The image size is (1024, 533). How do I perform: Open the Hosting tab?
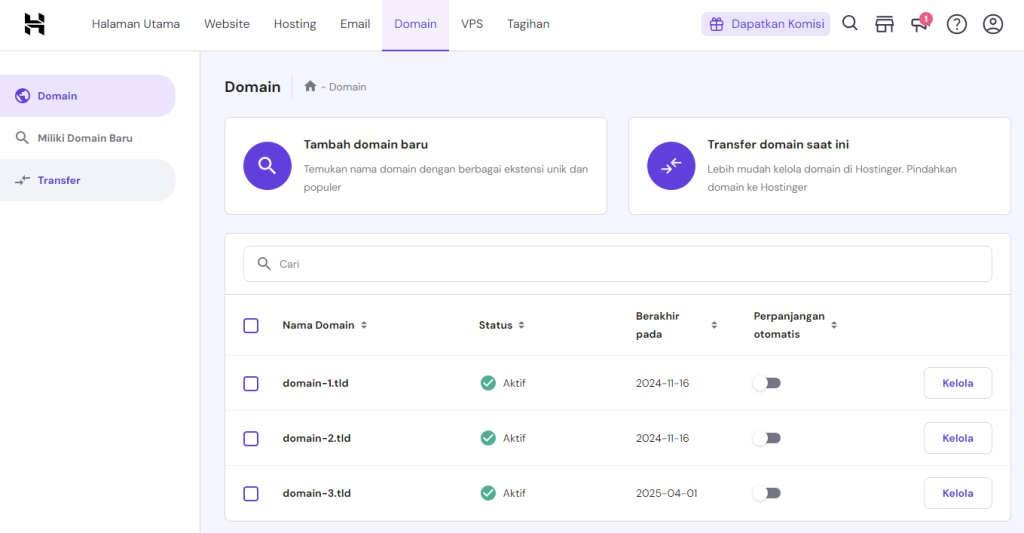pyautogui.click(x=295, y=24)
